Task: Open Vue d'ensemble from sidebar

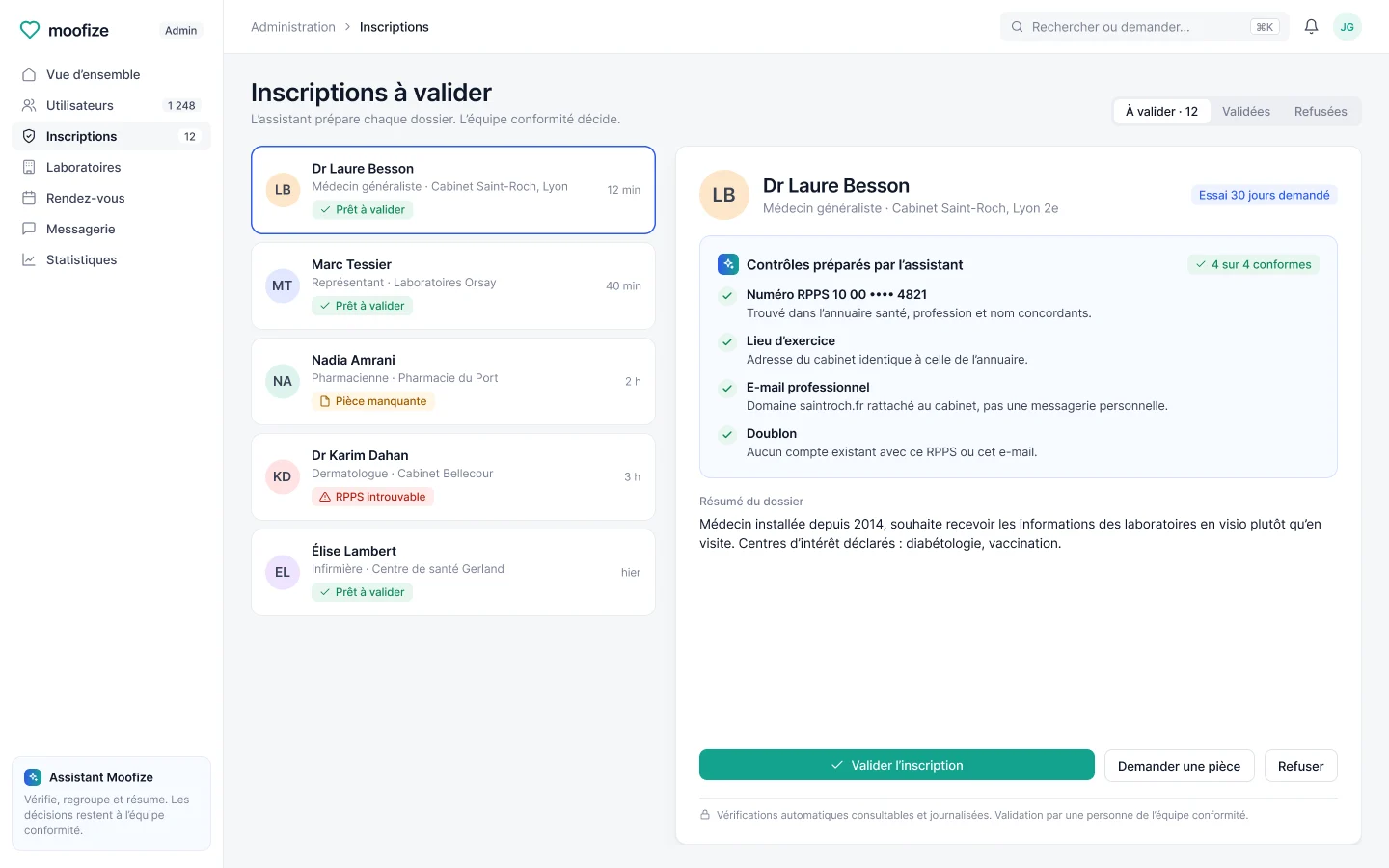Action: [x=111, y=74]
